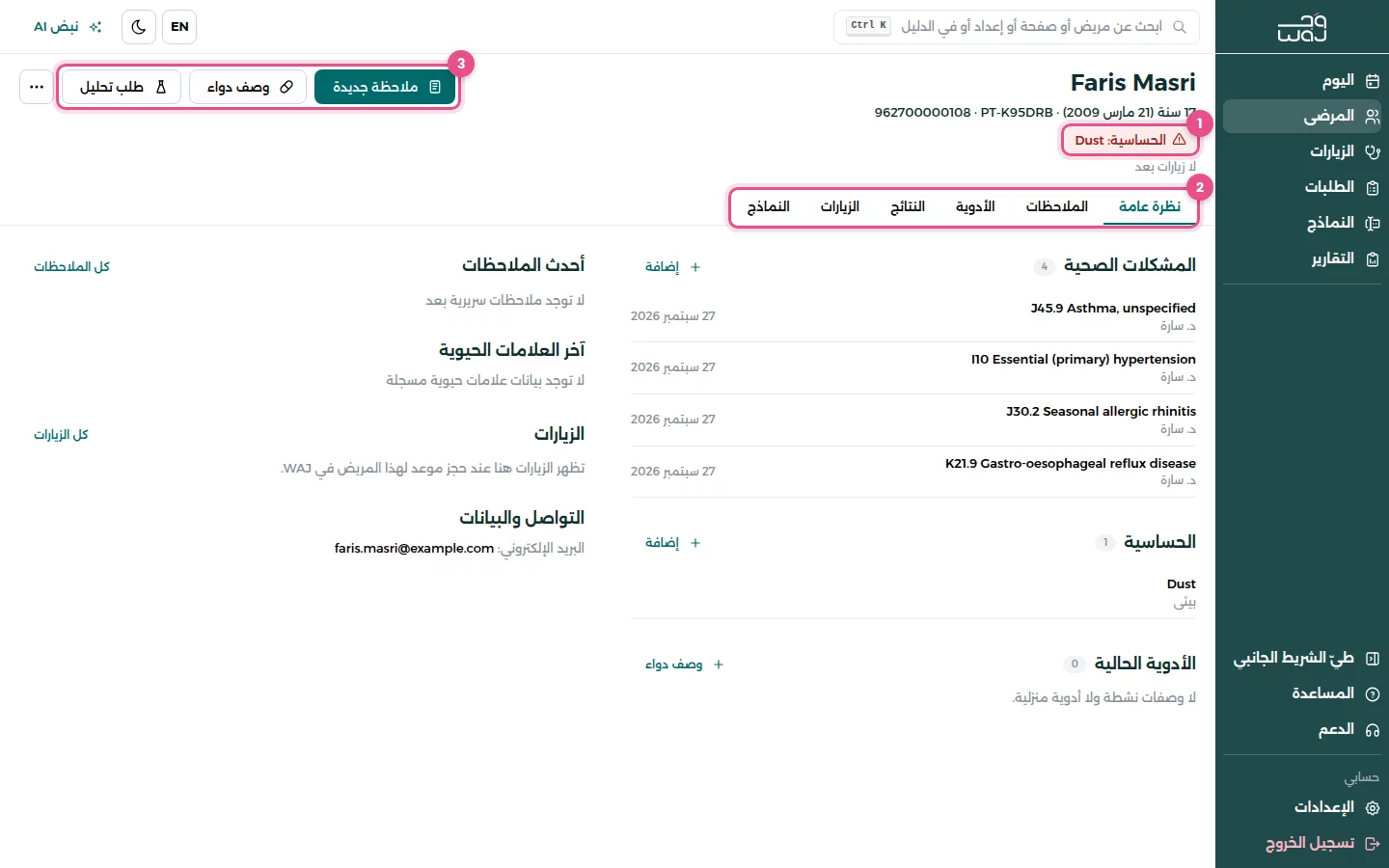The width and height of the screenshot is (1389, 868).
Task: Switch to the النتائج results tab
Action: (908, 206)
